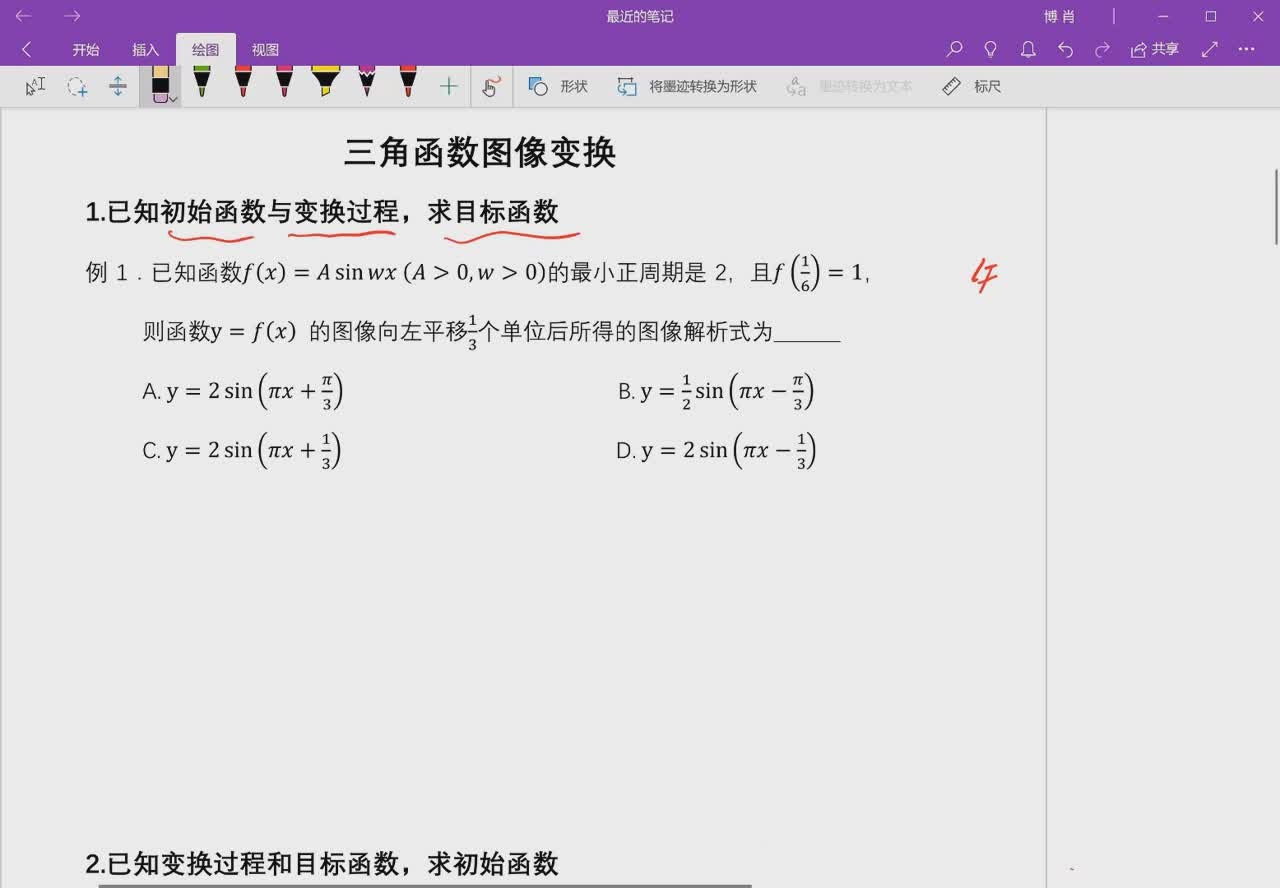The height and width of the screenshot is (888, 1280).
Task: Select the purple jagged-top pen
Action: point(367,82)
